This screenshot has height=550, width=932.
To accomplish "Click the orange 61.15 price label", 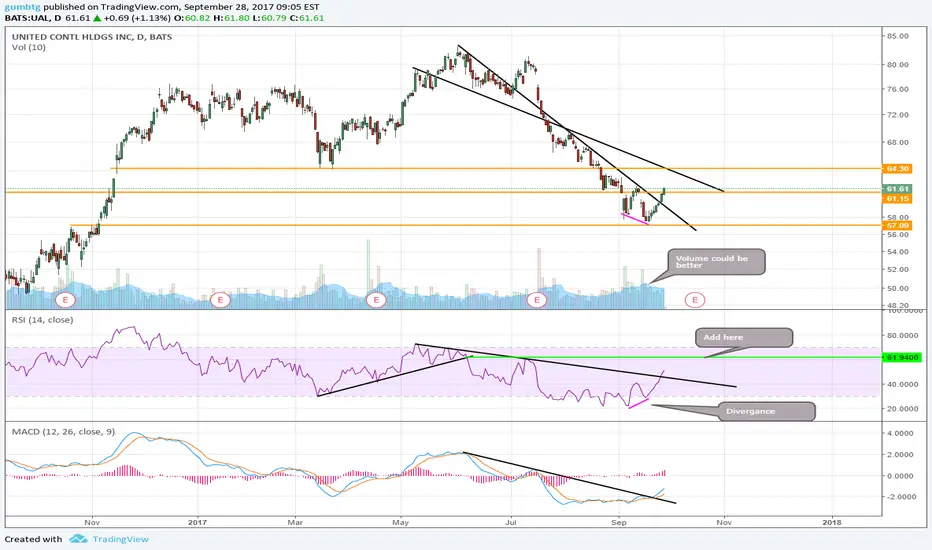I will pyautogui.click(x=898, y=199).
